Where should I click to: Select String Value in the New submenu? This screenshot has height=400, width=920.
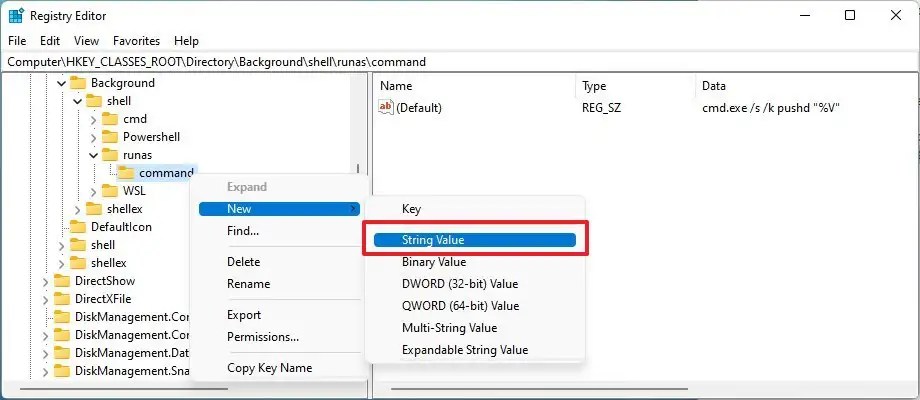pos(475,240)
